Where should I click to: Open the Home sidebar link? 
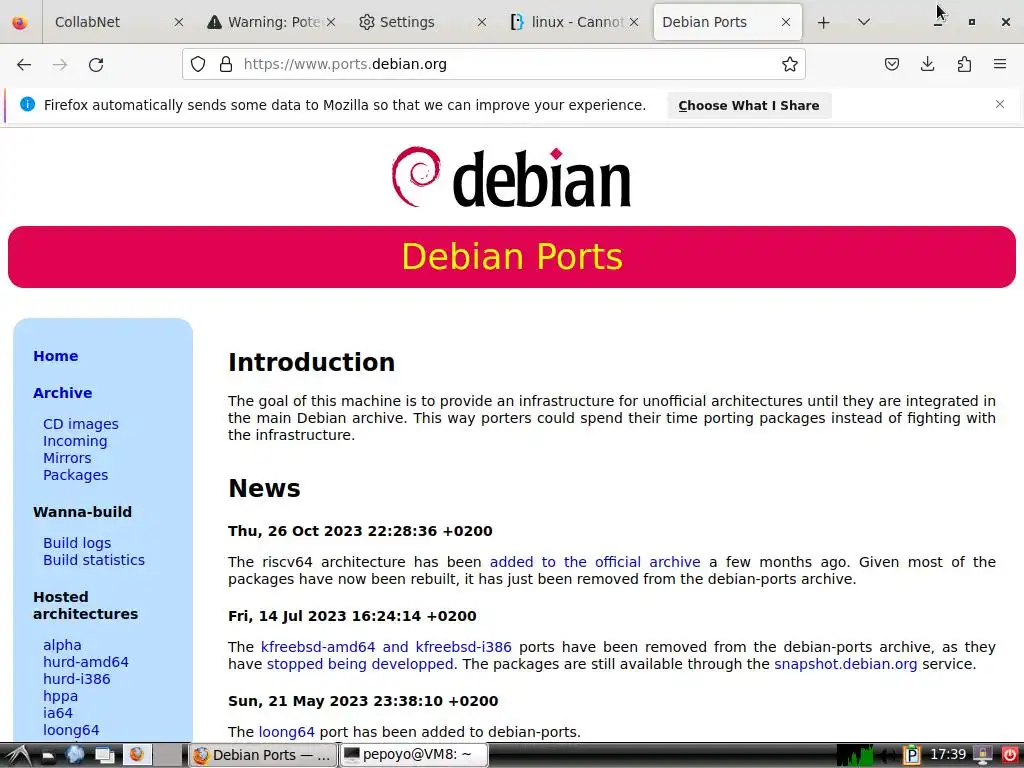(x=56, y=356)
